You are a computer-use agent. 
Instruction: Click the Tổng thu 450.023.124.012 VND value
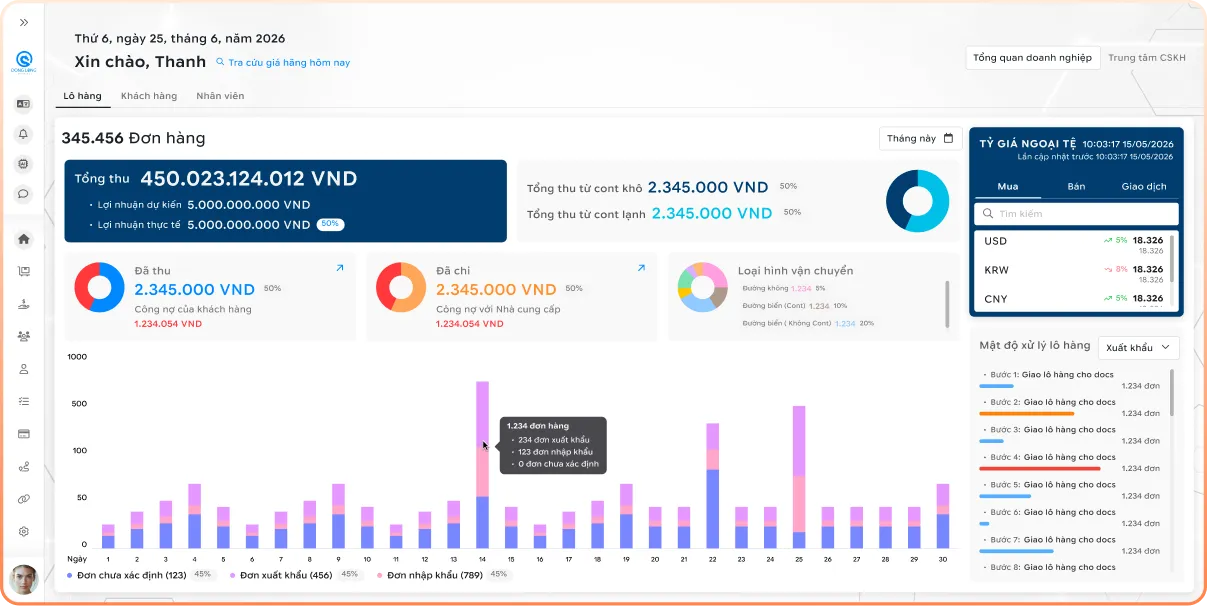248,179
